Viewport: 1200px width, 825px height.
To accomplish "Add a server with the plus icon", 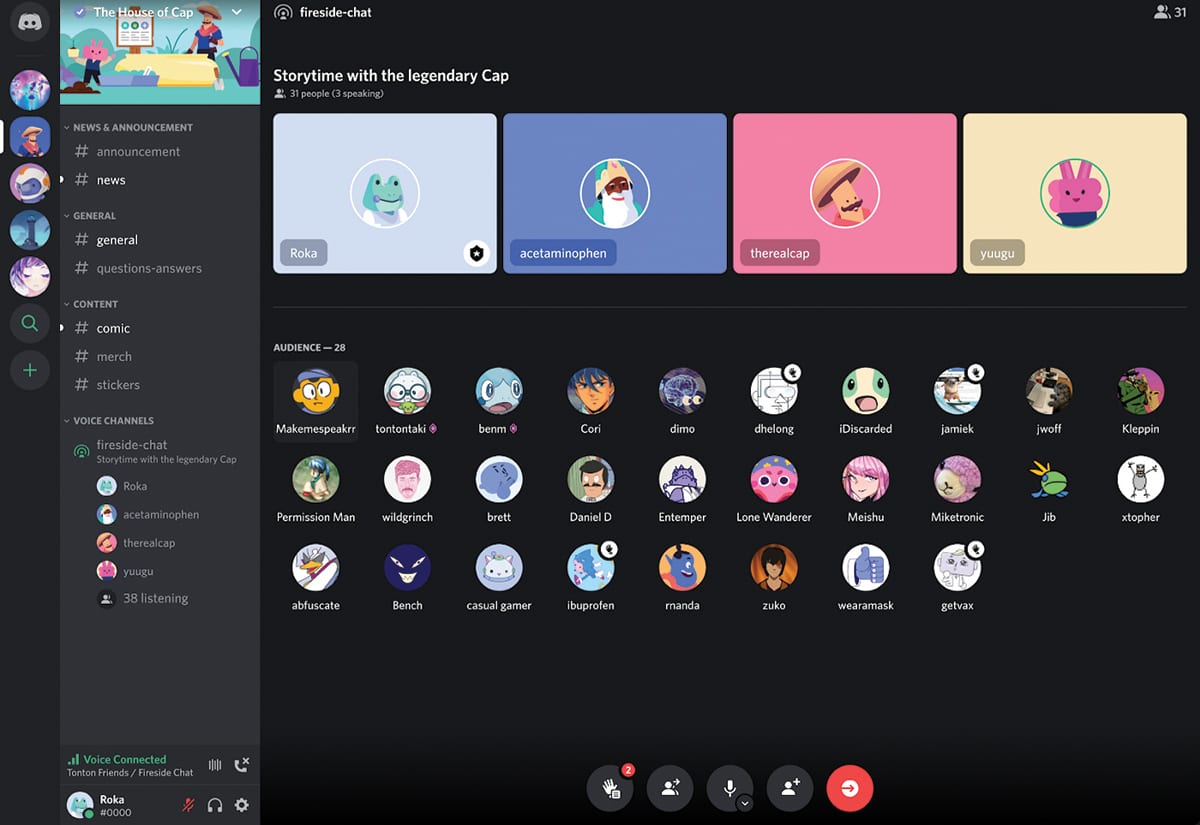I will point(29,370).
